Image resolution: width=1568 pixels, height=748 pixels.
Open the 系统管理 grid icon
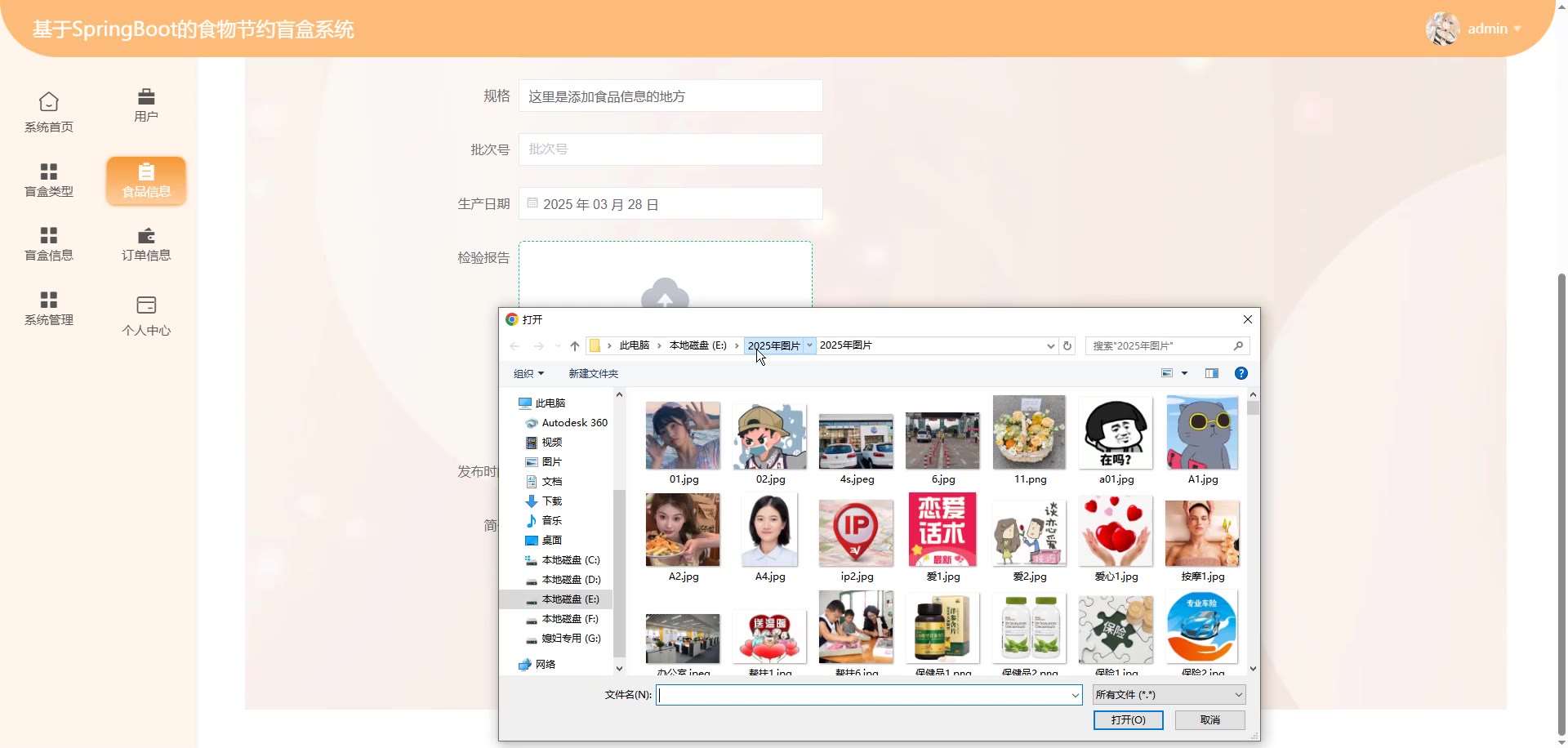(49, 300)
